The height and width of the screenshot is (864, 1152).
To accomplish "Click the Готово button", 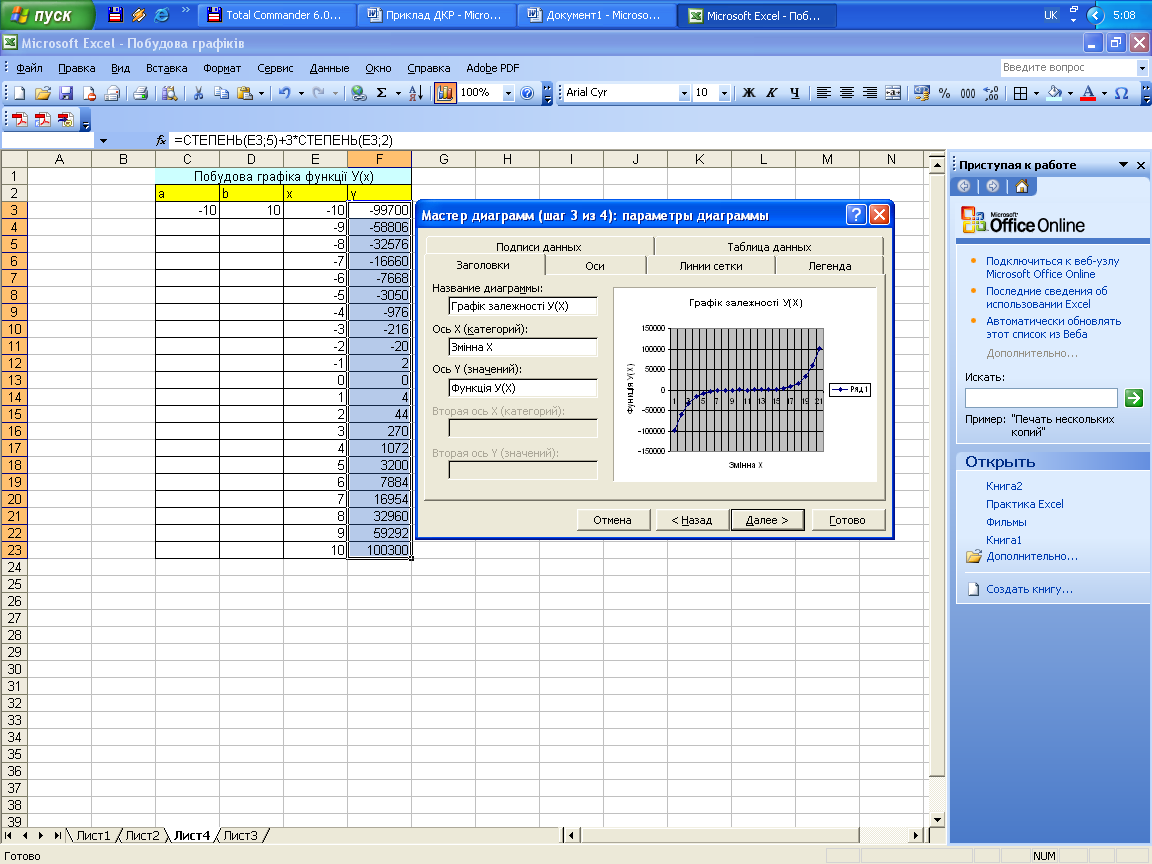I will pos(847,520).
